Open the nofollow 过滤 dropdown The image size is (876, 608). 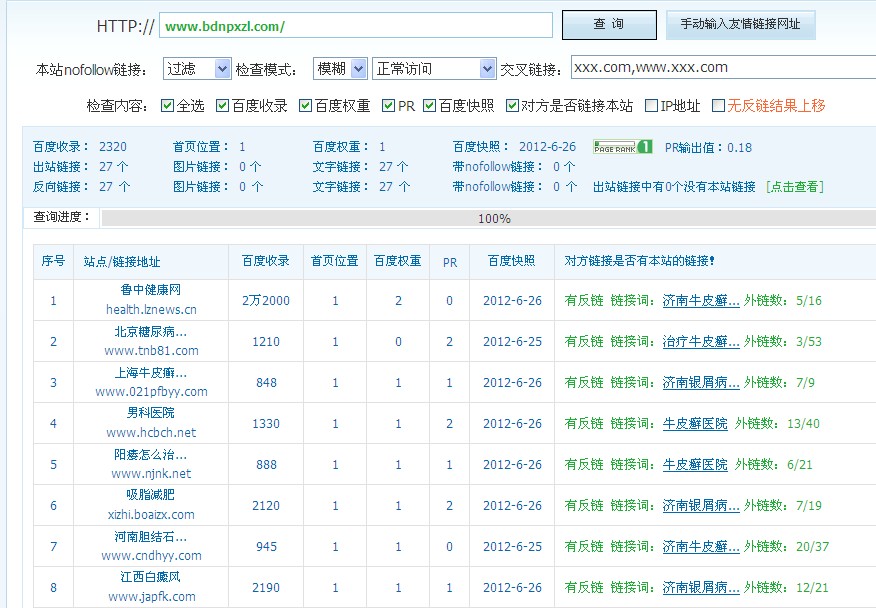(196, 68)
